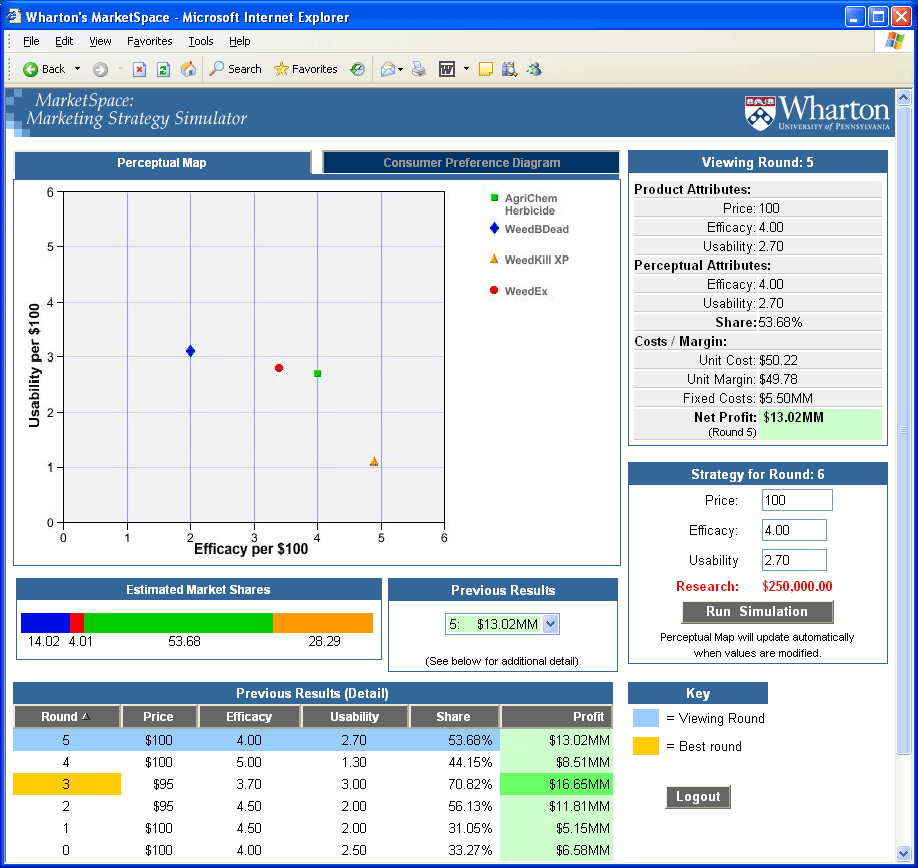Viewport: 918px width, 868px height.
Task: Open the History toolbar icon
Action: (357, 69)
